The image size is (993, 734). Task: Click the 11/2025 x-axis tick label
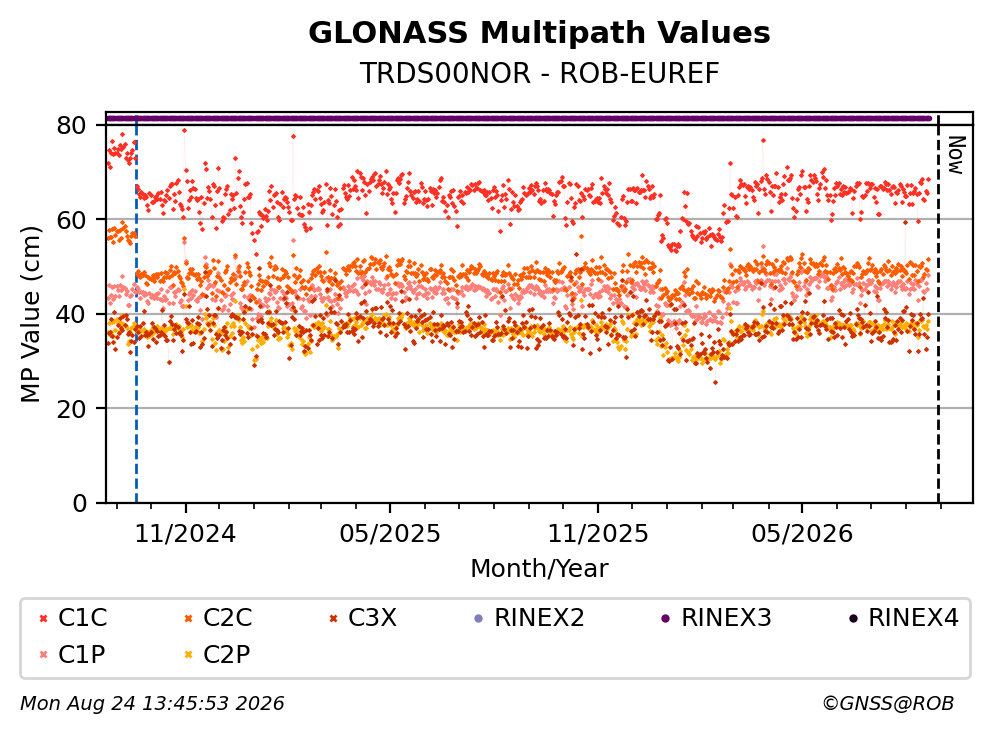598,534
